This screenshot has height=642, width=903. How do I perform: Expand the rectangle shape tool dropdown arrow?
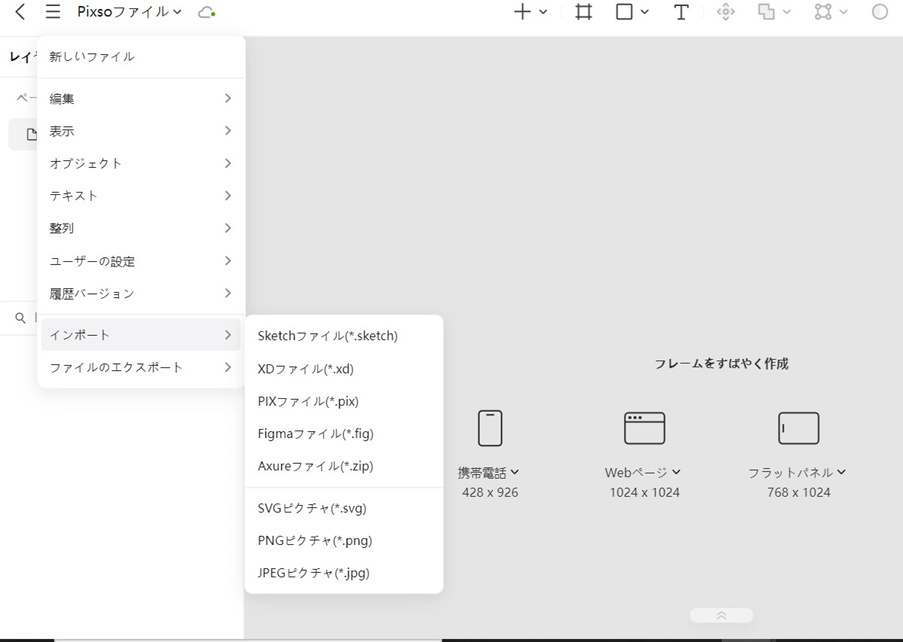pyautogui.click(x=644, y=12)
